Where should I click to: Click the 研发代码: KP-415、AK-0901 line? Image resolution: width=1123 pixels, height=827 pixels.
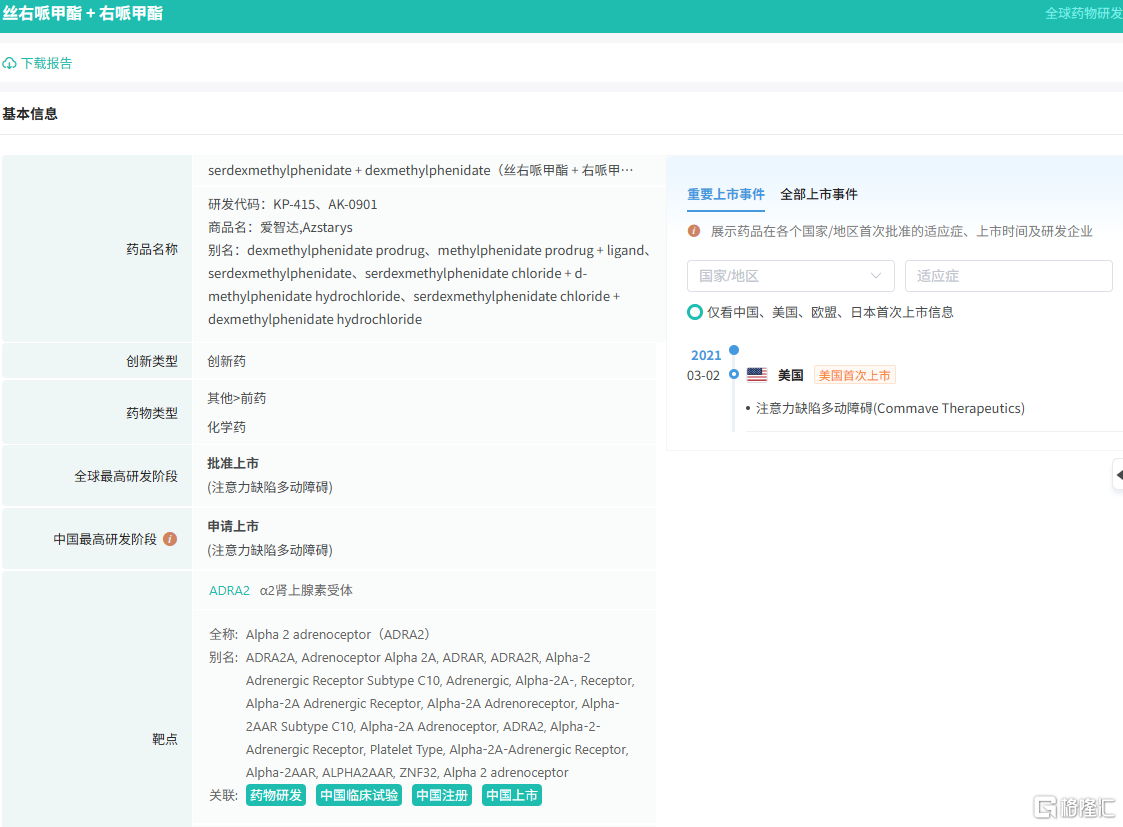click(x=292, y=205)
